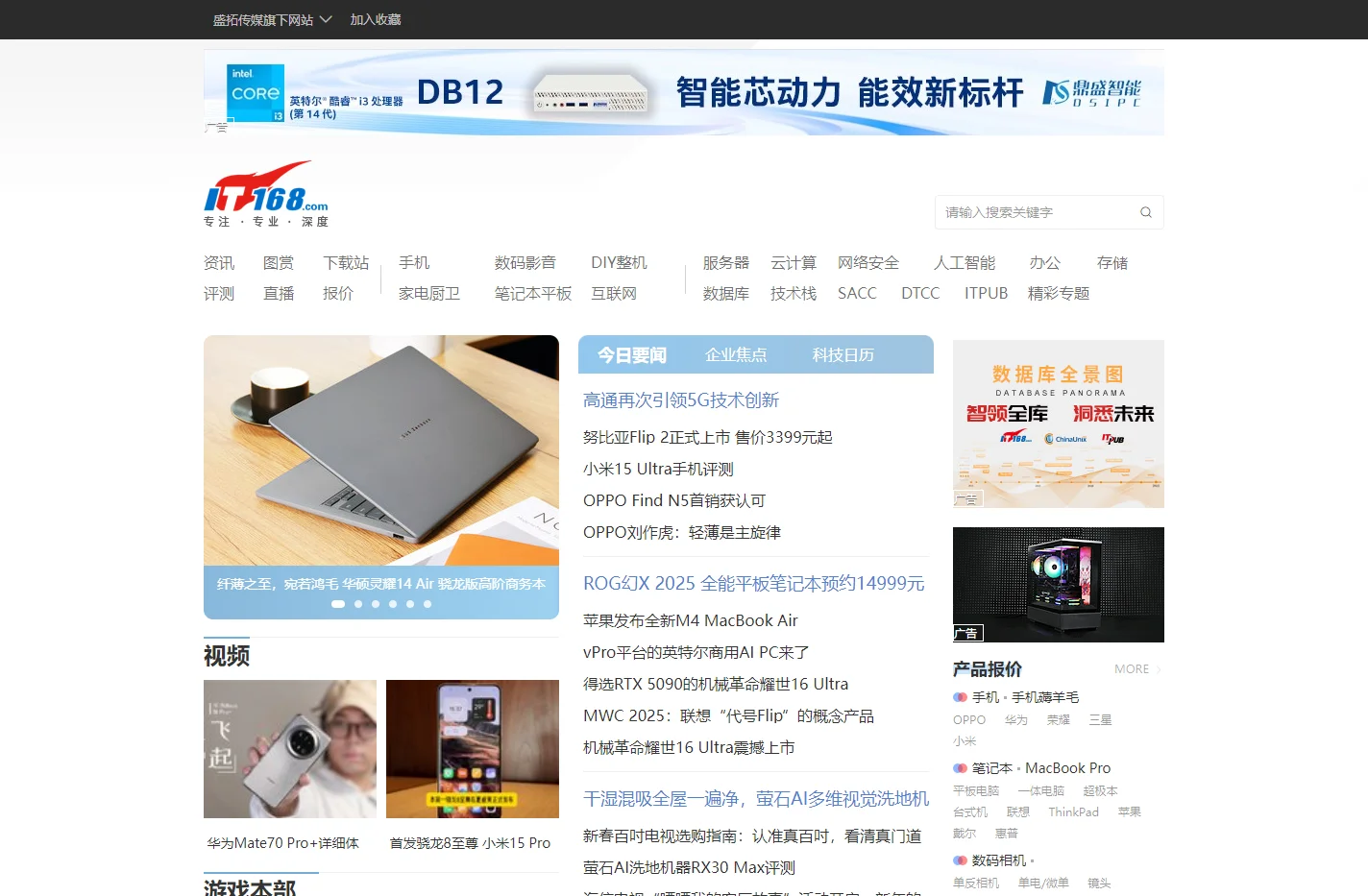Open vPro平台的英特尔商用AI PC来了 article
The height and width of the screenshot is (896, 1368).
click(696, 652)
